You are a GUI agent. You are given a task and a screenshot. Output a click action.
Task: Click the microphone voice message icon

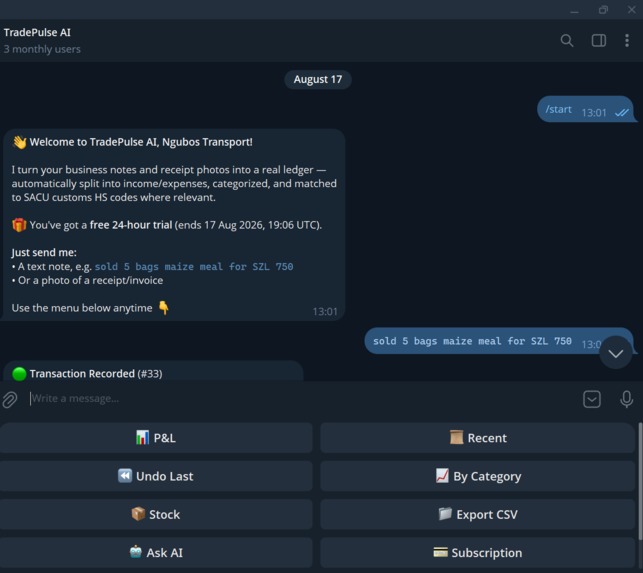click(x=626, y=399)
